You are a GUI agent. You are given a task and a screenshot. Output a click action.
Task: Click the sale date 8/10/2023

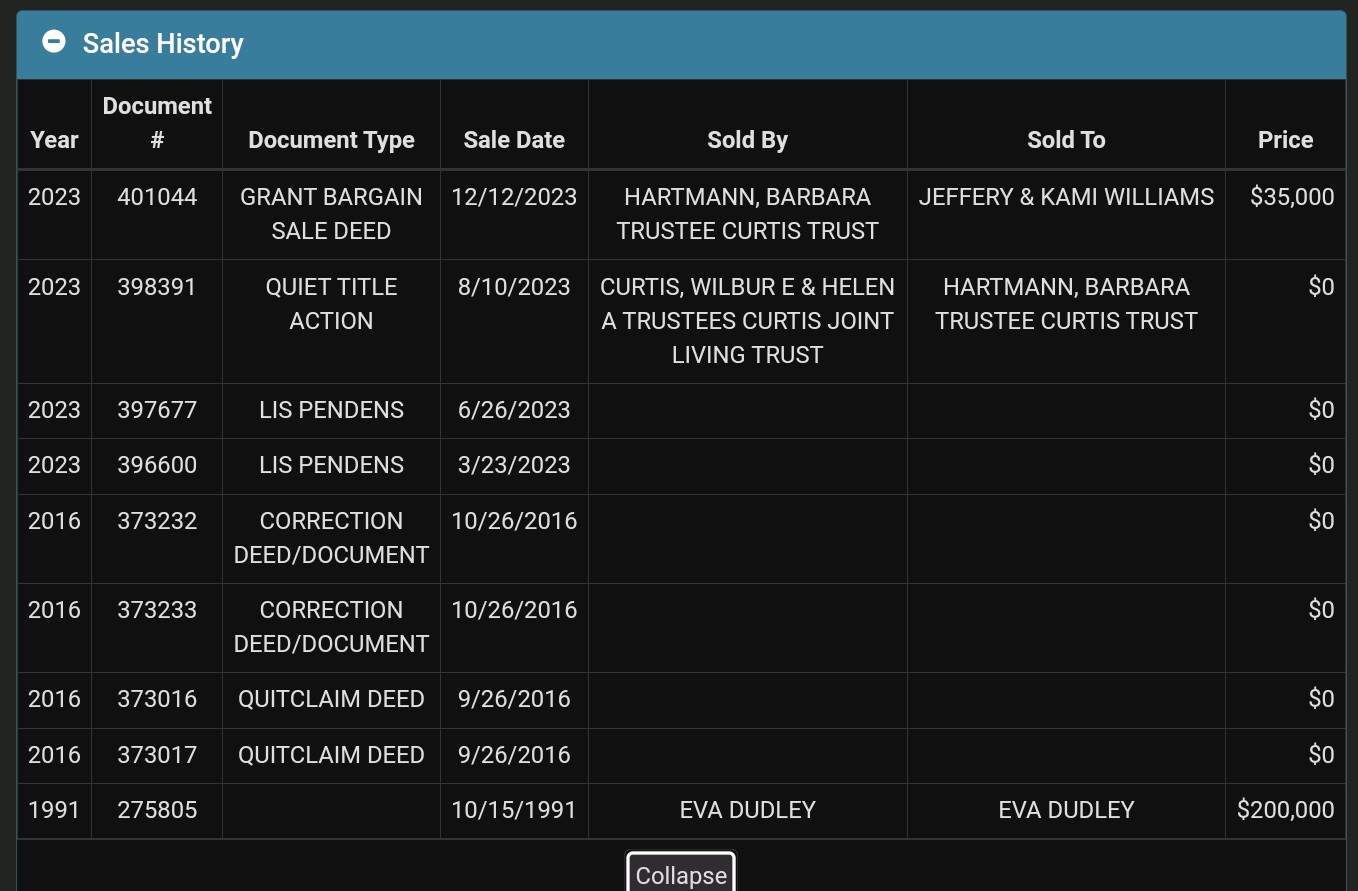[514, 287]
